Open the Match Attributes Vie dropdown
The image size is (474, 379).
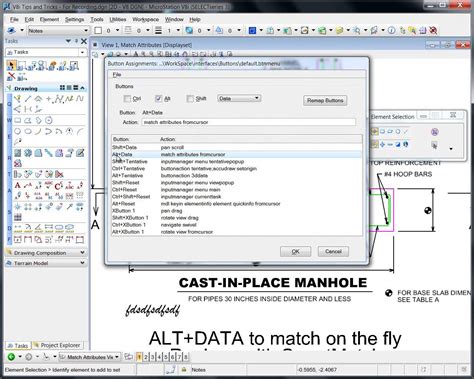tap(89, 357)
